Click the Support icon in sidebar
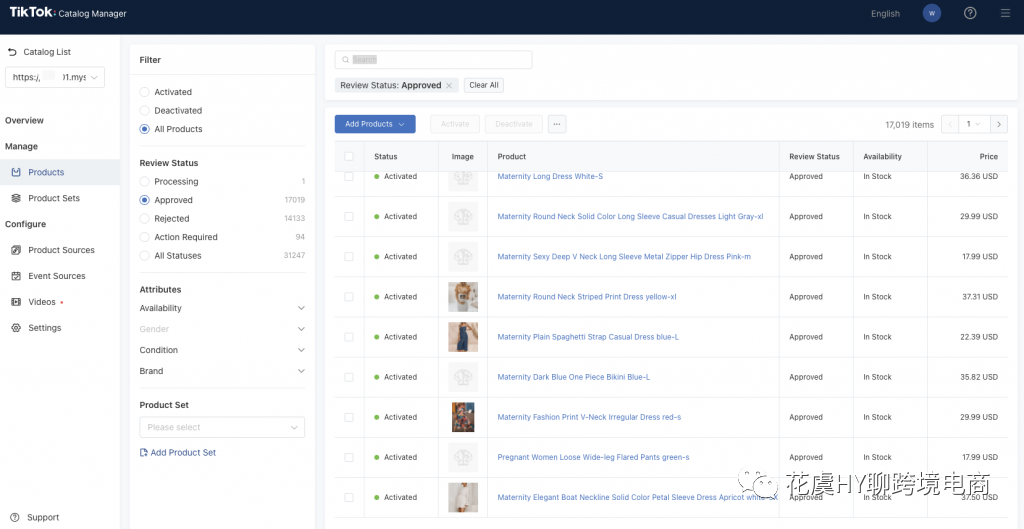1024x529 pixels. pos(13,517)
